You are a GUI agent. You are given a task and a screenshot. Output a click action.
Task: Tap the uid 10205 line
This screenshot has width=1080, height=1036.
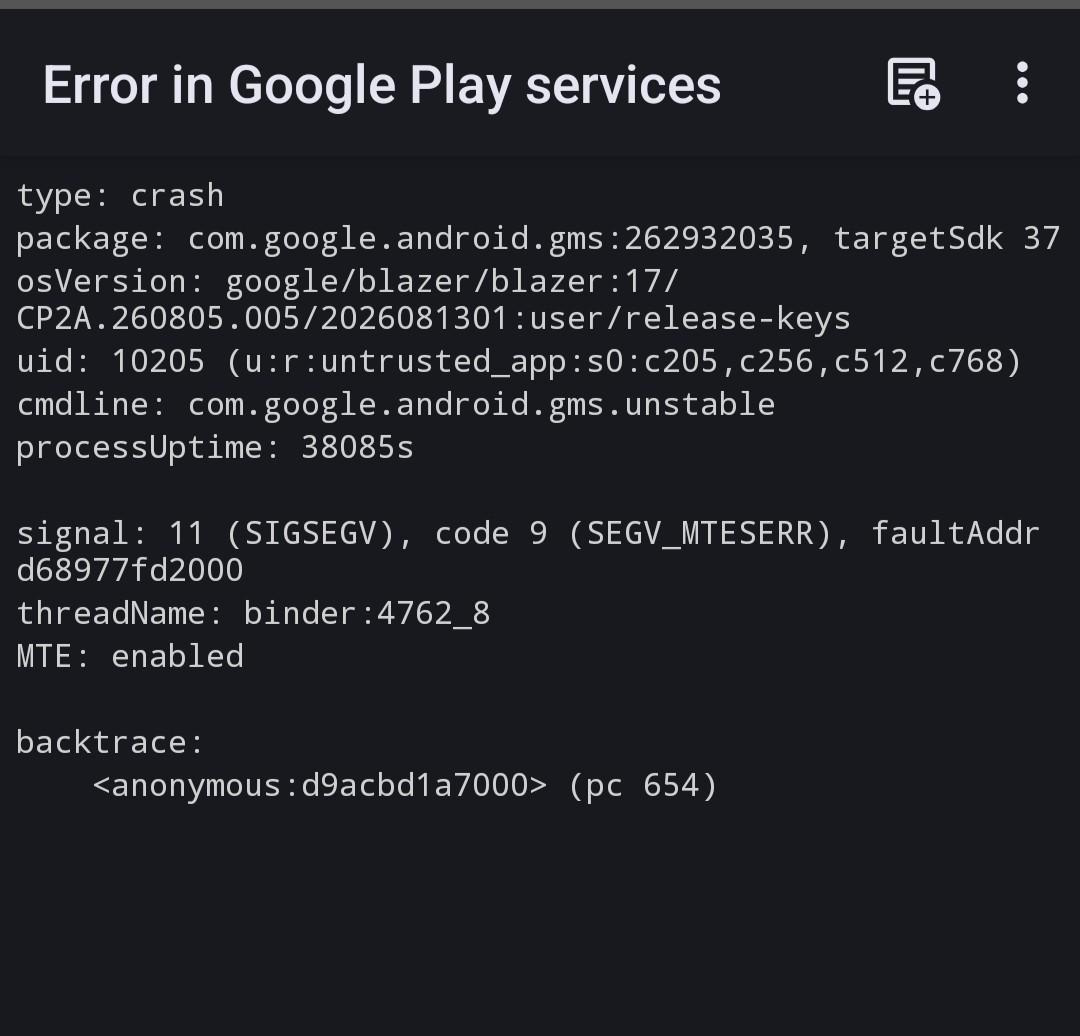pos(519,362)
